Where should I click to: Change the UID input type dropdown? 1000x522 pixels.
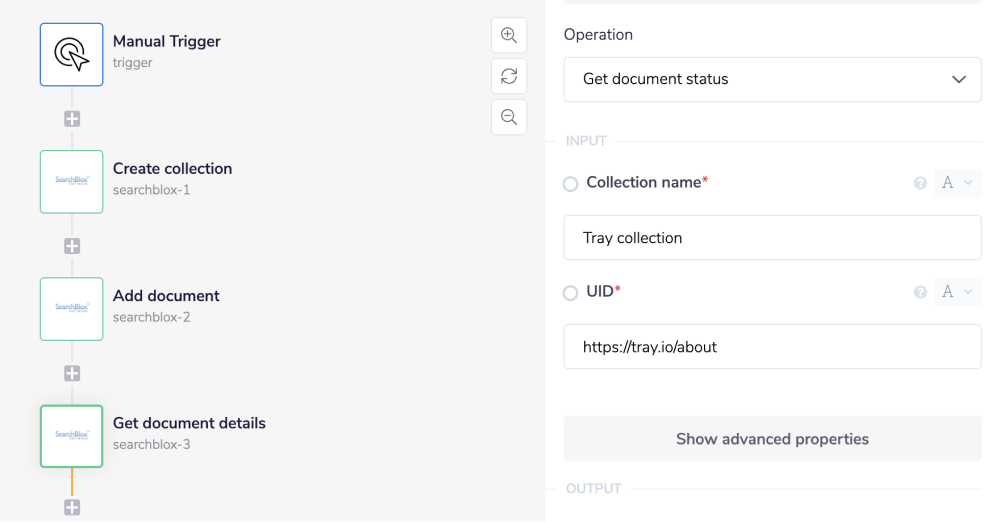(957, 292)
